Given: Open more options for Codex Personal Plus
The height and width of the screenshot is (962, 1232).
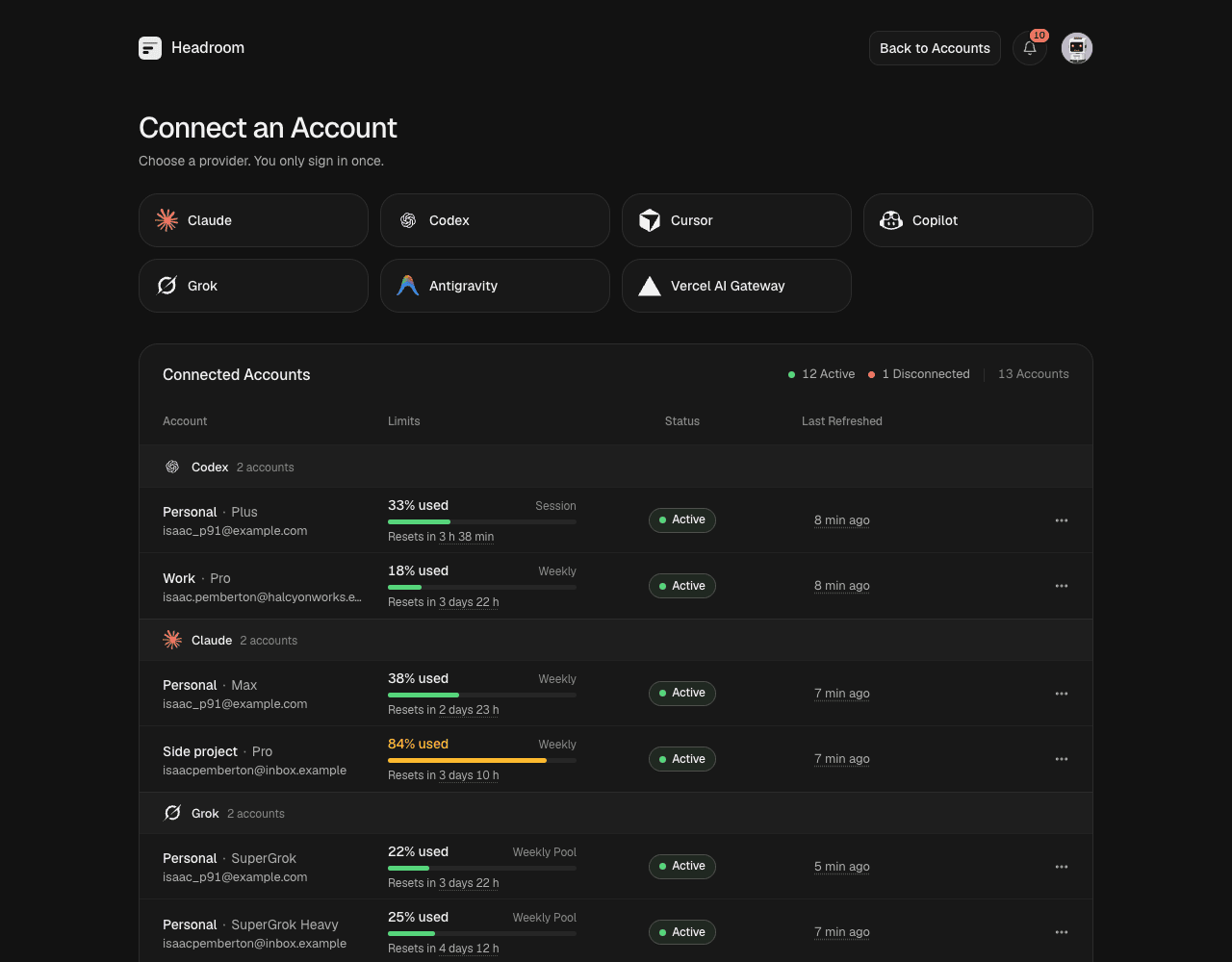Looking at the screenshot, I should [1062, 520].
